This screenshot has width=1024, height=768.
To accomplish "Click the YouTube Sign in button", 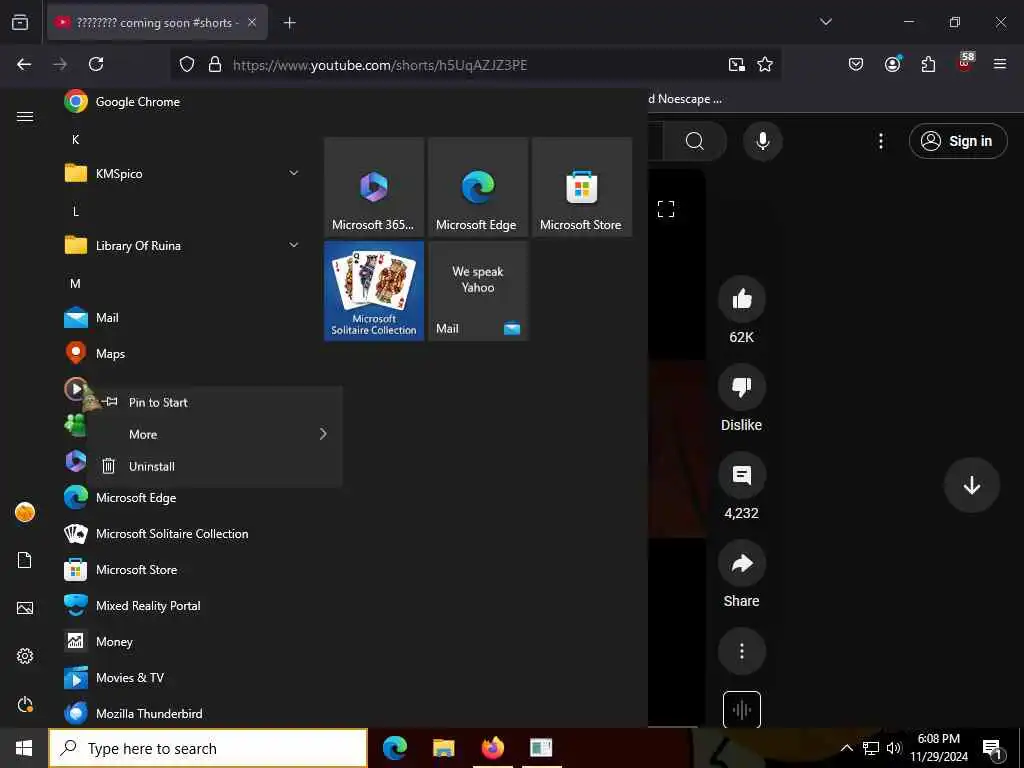I will click(x=958, y=141).
